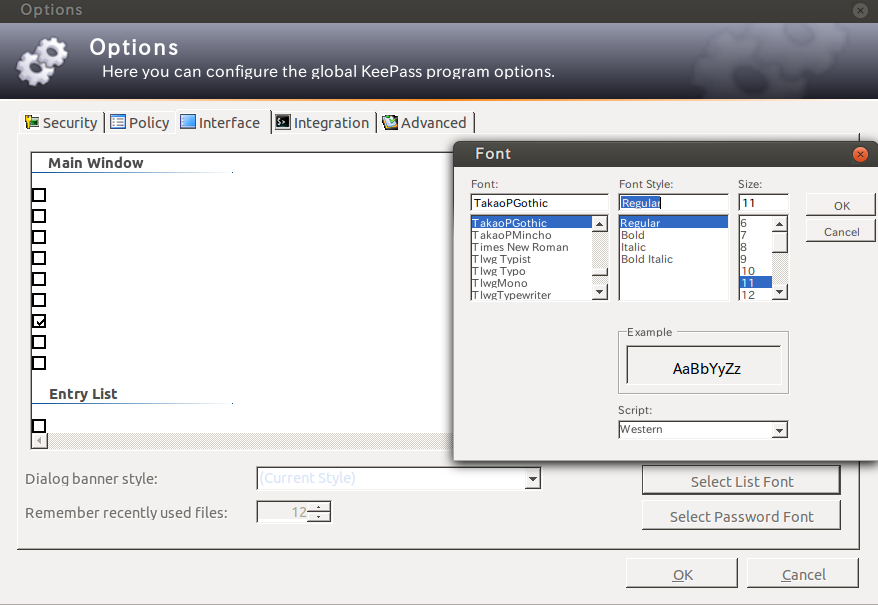Viewport: 878px width, 605px height.
Task: Open the Policy tab
Action: tap(140, 123)
